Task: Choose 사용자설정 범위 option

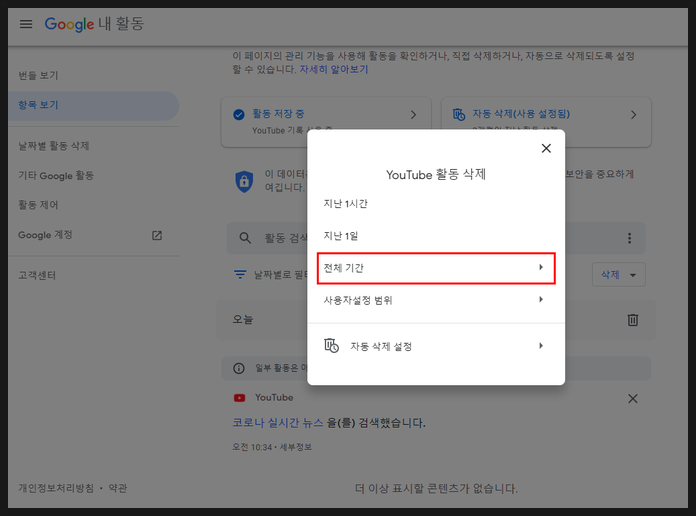Action: pyautogui.click(x=436, y=300)
